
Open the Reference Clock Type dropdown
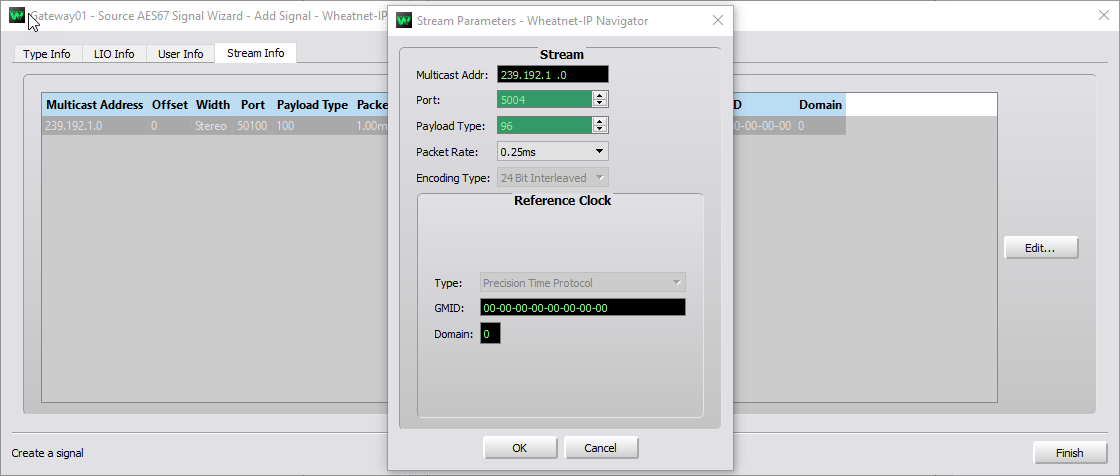click(583, 283)
